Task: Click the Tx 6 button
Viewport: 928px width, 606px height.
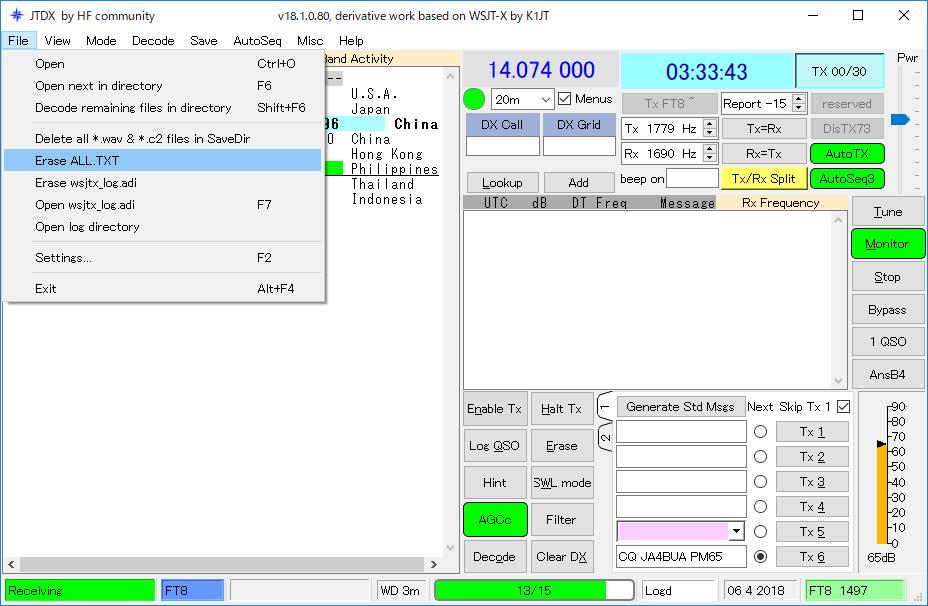Action: point(812,556)
